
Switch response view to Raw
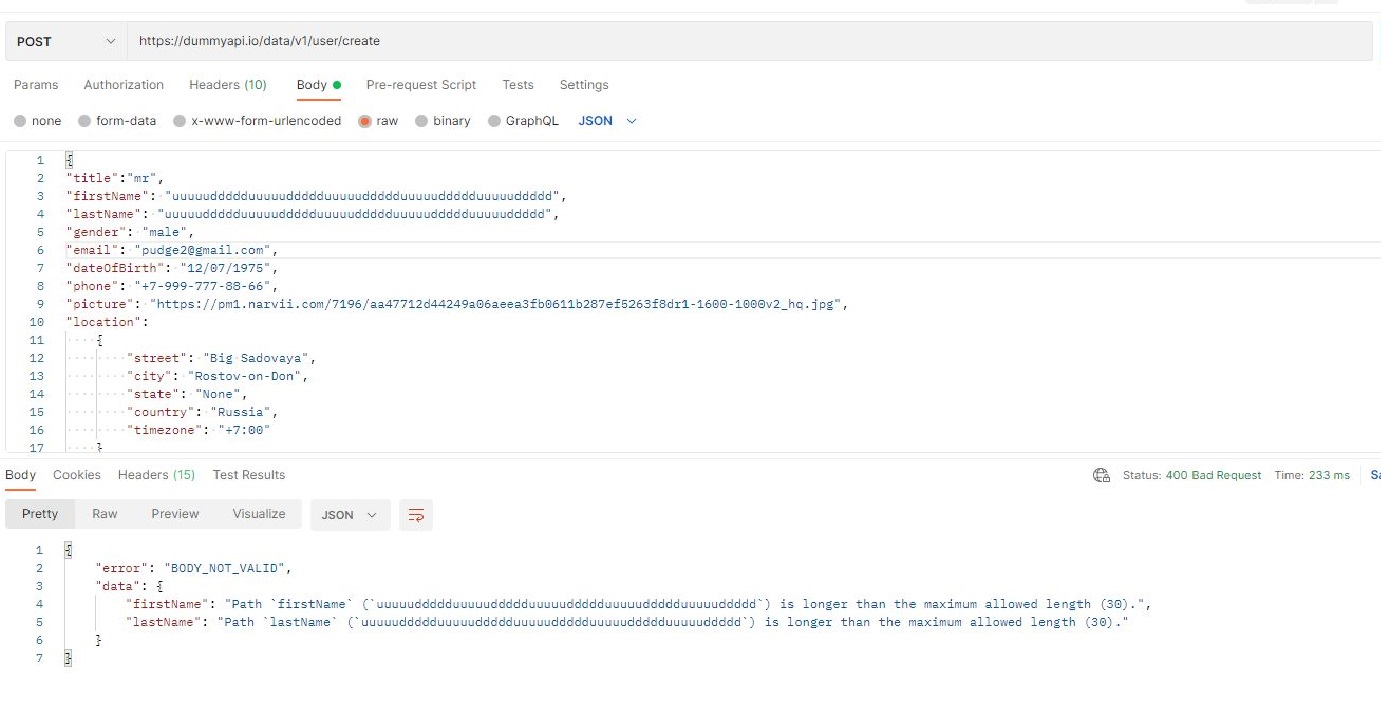coord(104,514)
